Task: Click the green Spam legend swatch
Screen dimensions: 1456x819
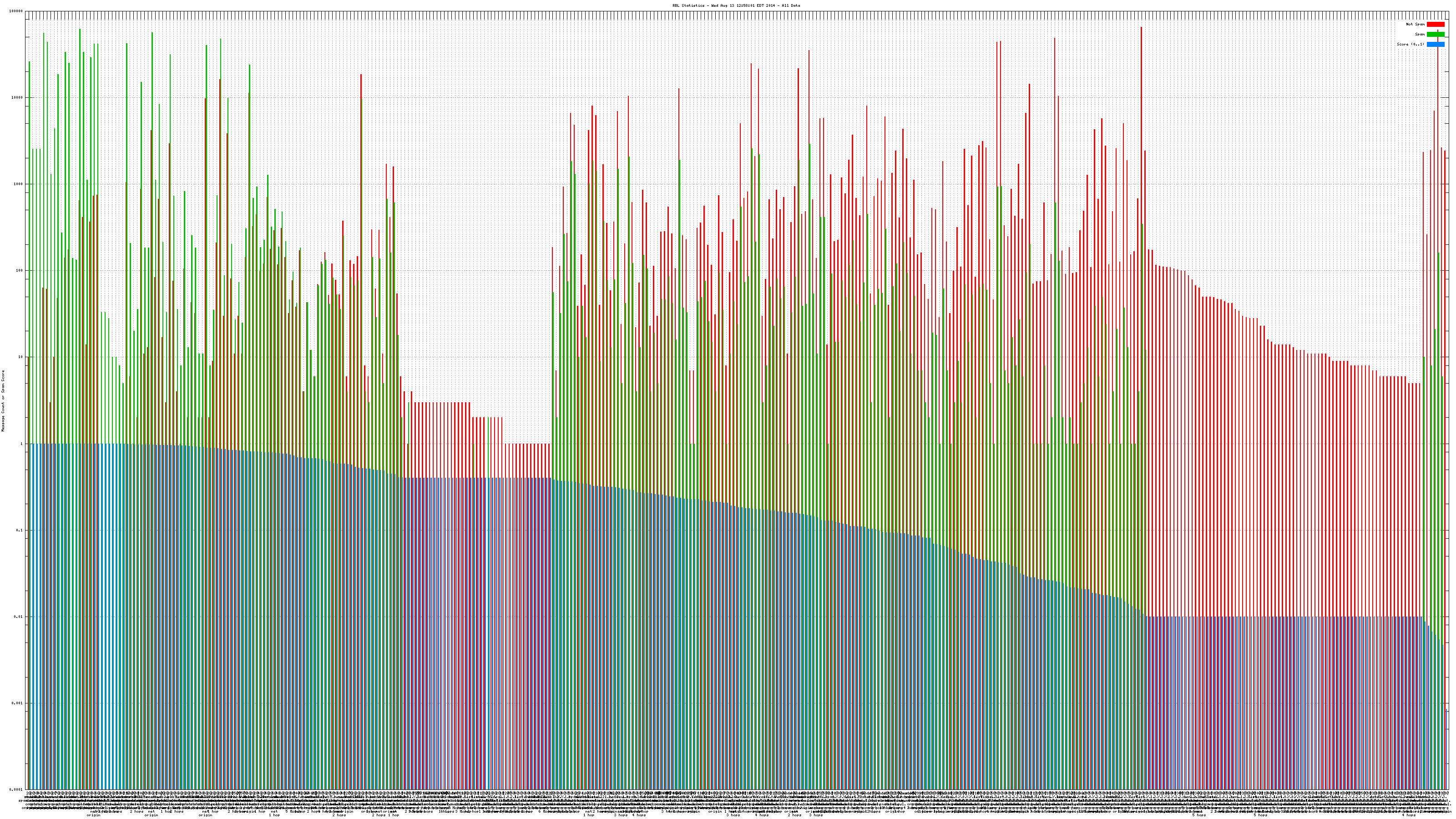Action: [1436, 35]
